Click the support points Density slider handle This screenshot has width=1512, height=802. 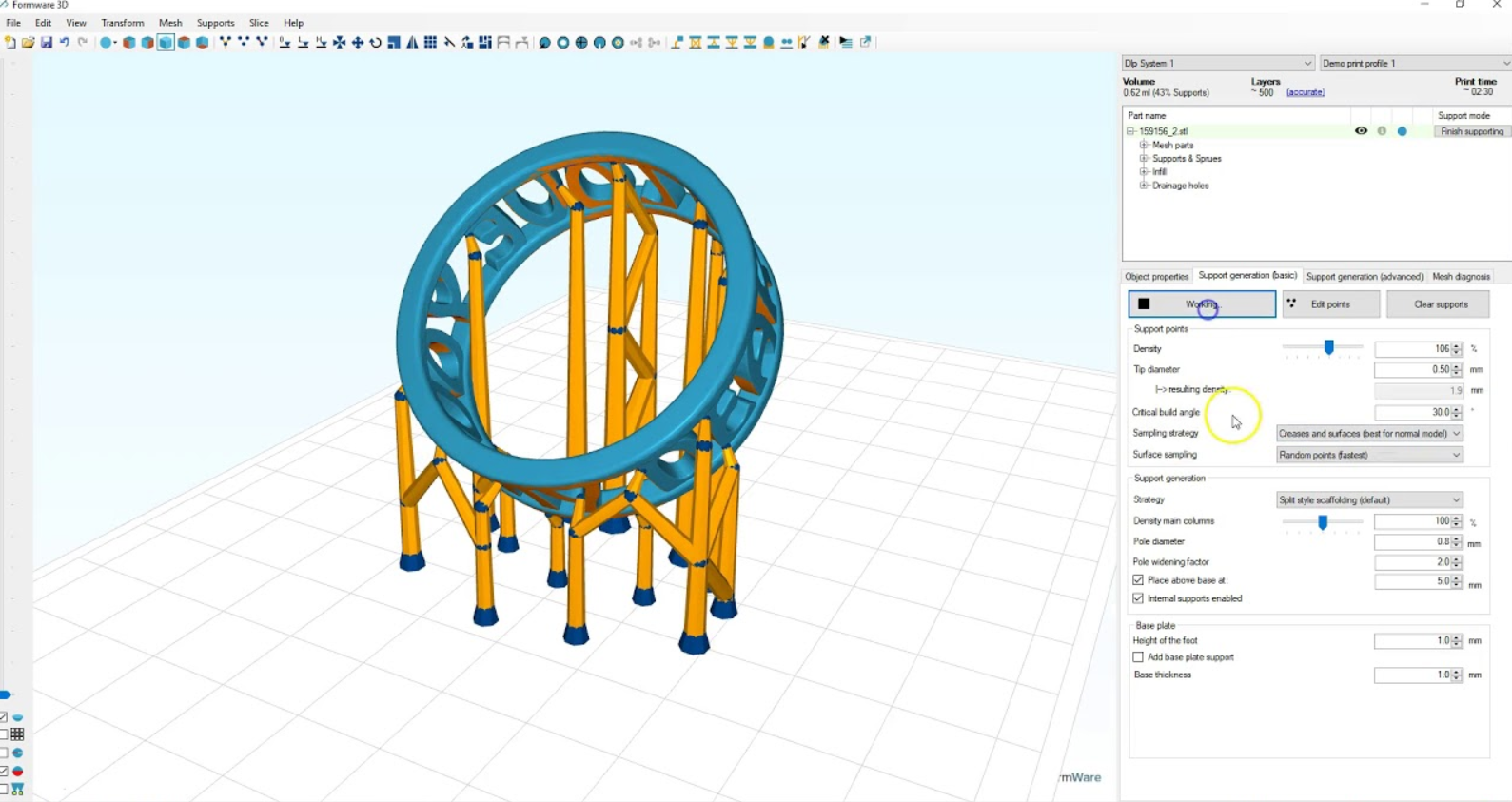pos(1329,348)
